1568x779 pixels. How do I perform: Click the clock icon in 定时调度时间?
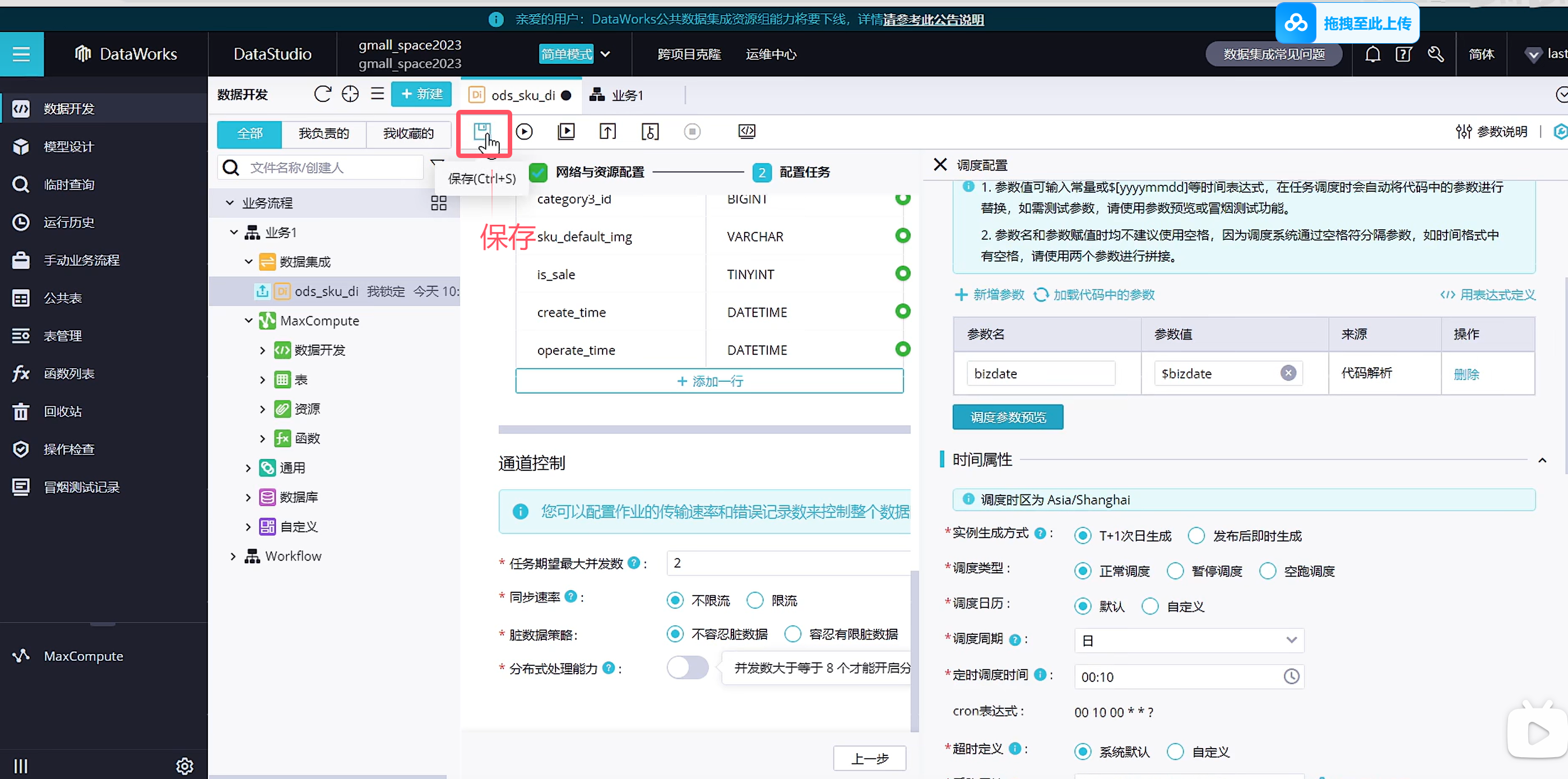point(1291,676)
